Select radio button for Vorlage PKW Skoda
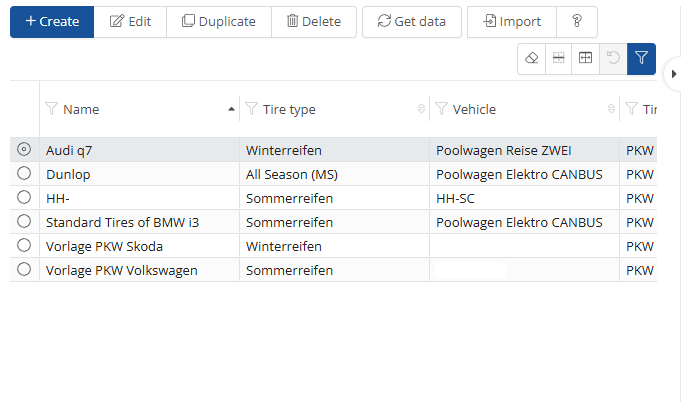 click(24, 245)
